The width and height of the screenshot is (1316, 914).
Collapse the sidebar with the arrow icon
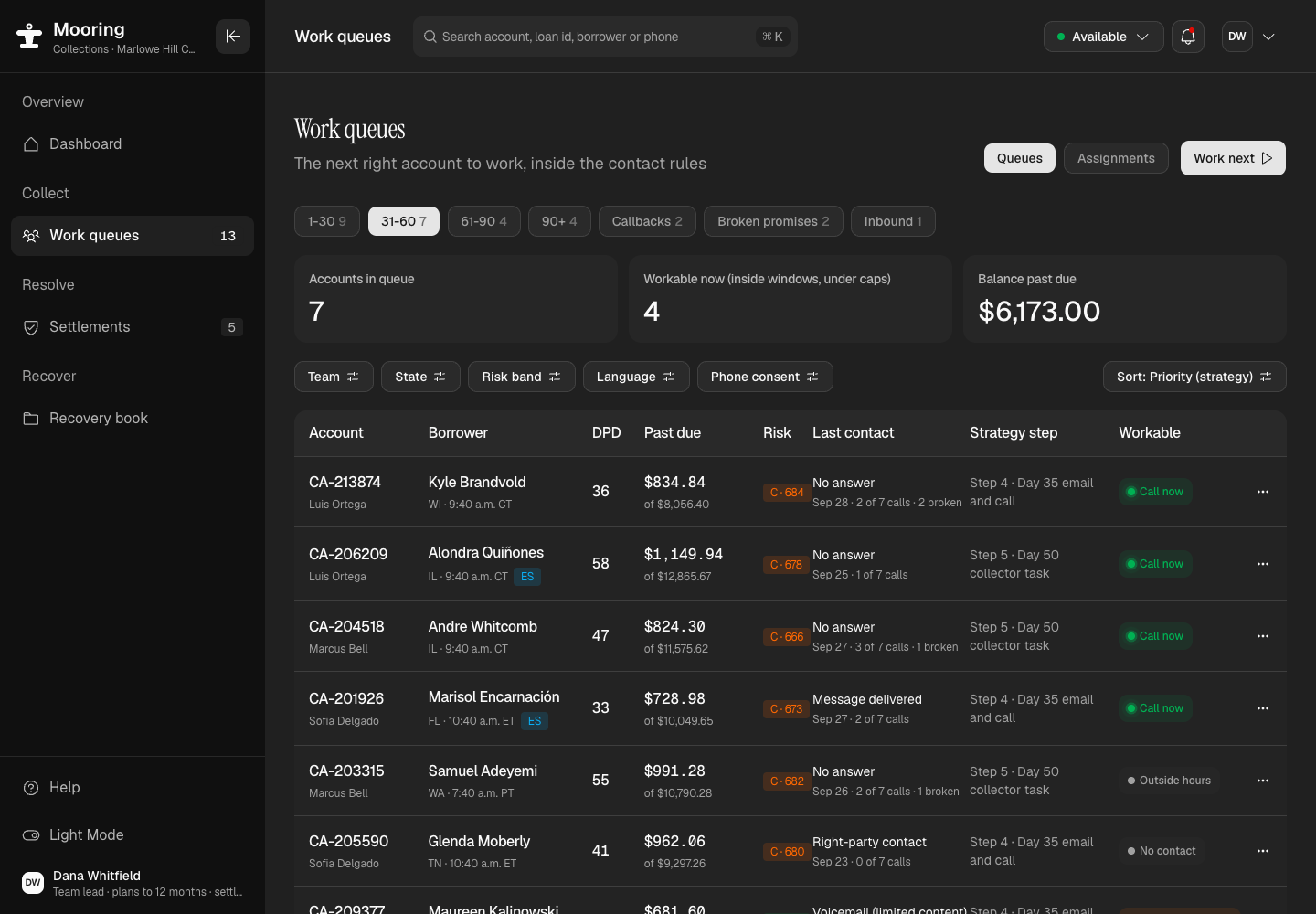233,37
